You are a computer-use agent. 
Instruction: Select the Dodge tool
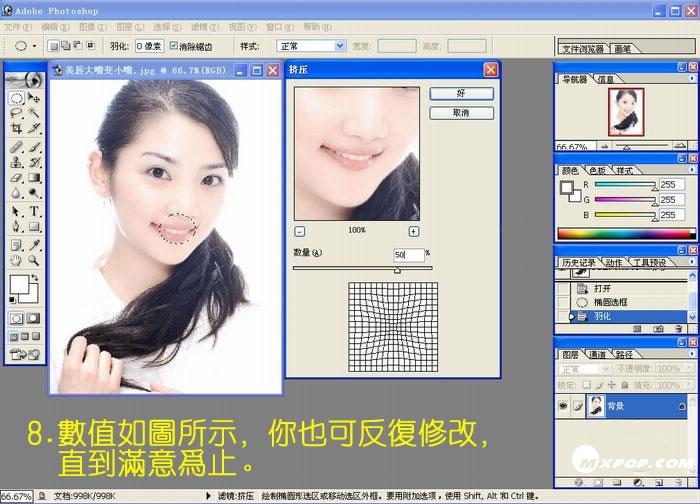[x=33, y=193]
